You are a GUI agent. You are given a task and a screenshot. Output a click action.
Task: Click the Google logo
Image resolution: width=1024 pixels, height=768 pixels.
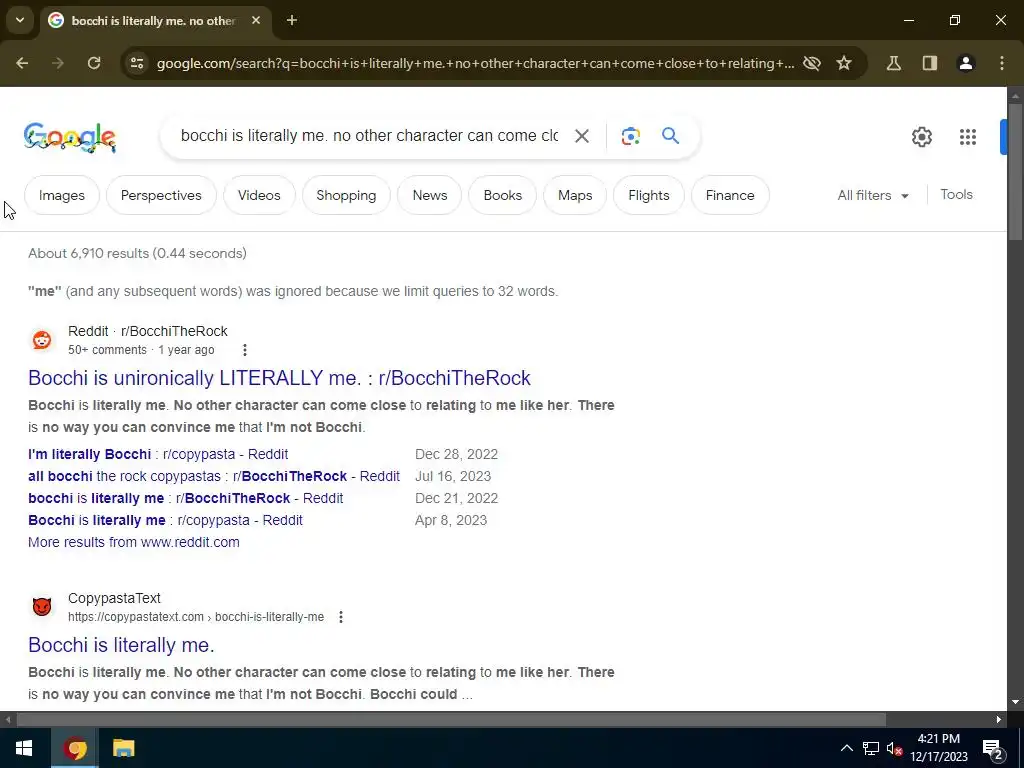(x=70, y=137)
